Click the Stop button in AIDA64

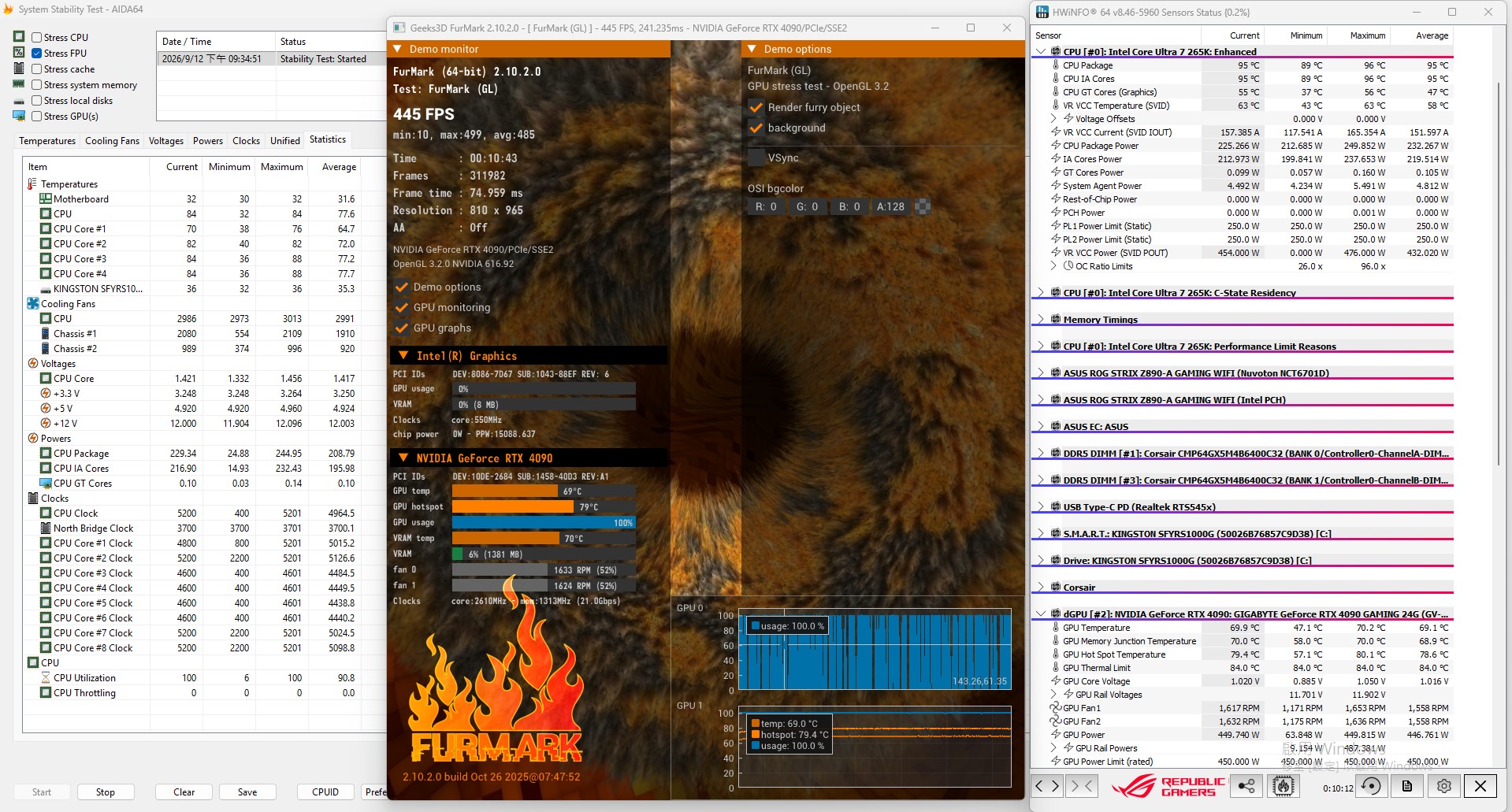pyautogui.click(x=106, y=792)
